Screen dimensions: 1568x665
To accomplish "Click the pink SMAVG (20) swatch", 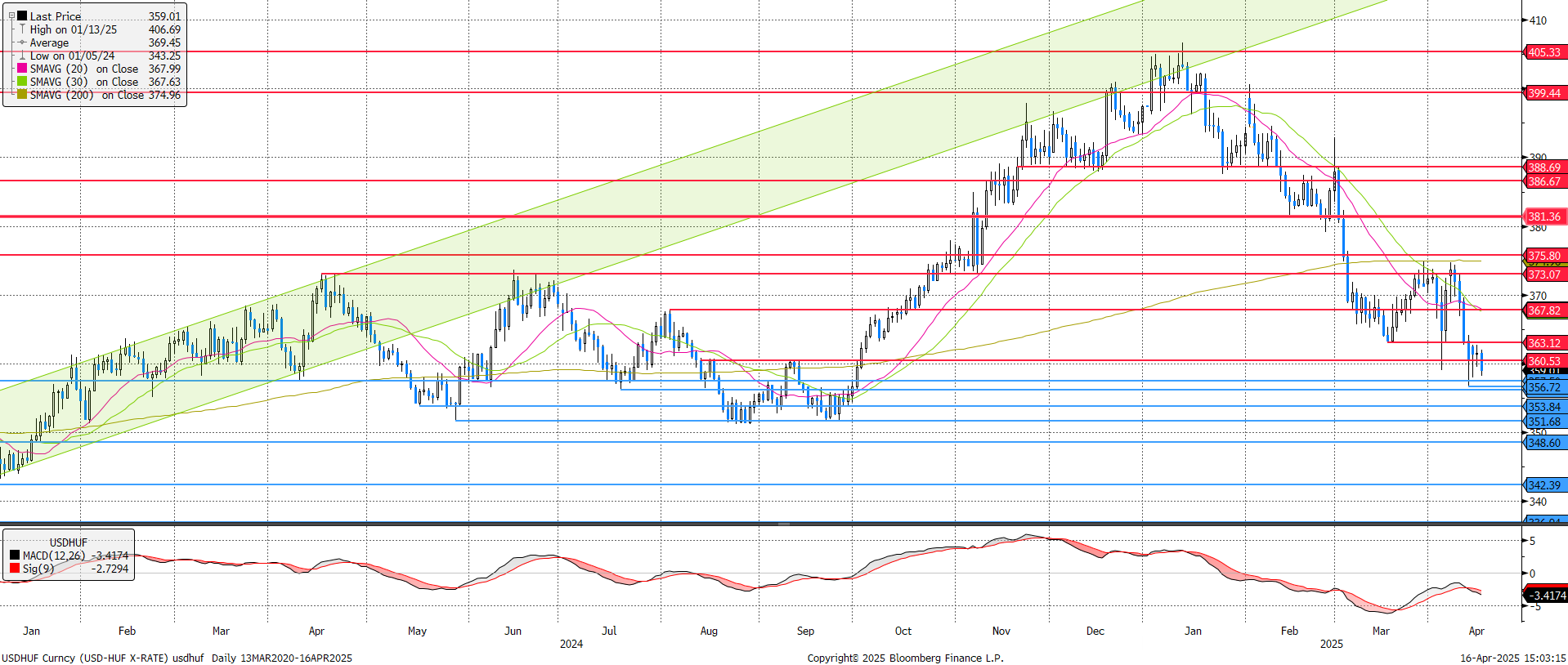I will [x=22, y=69].
